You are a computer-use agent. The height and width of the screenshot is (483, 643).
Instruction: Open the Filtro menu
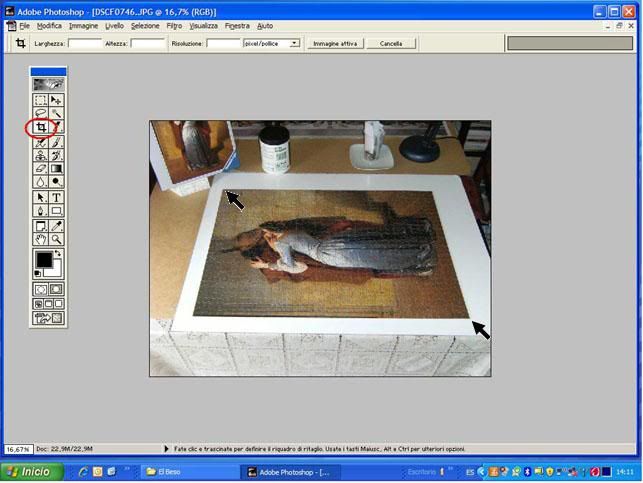pyautogui.click(x=174, y=26)
